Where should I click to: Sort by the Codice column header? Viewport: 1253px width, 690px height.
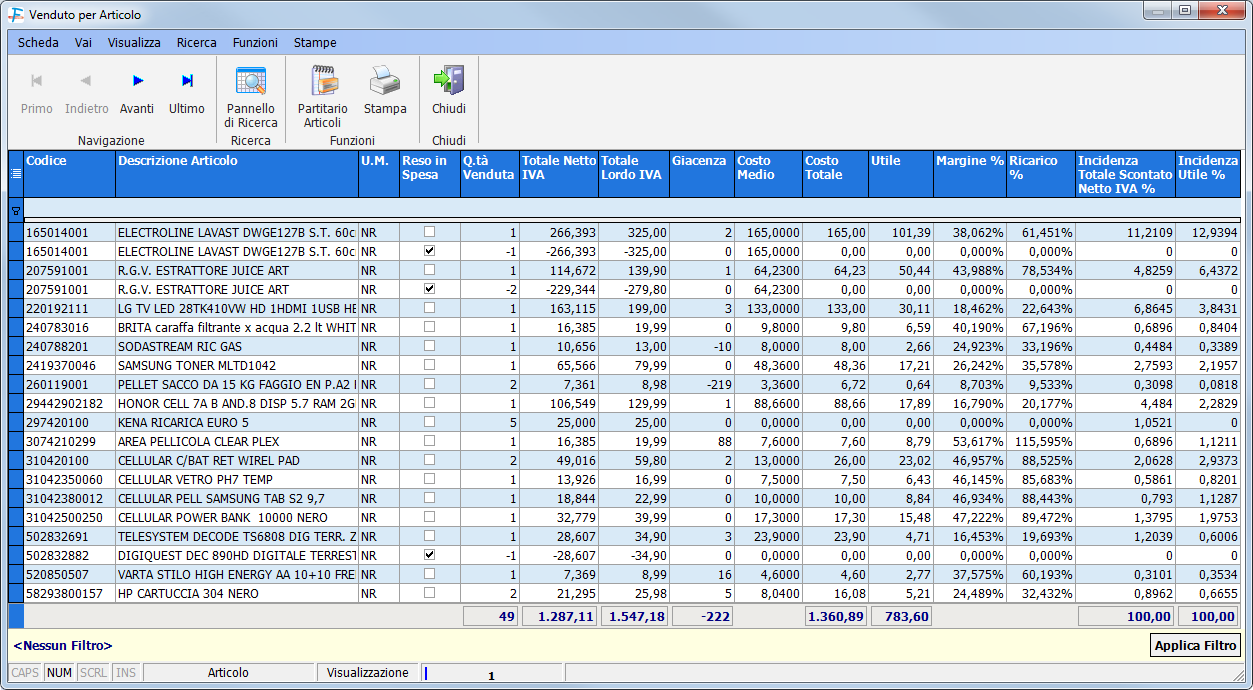click(x=70, y=174)
